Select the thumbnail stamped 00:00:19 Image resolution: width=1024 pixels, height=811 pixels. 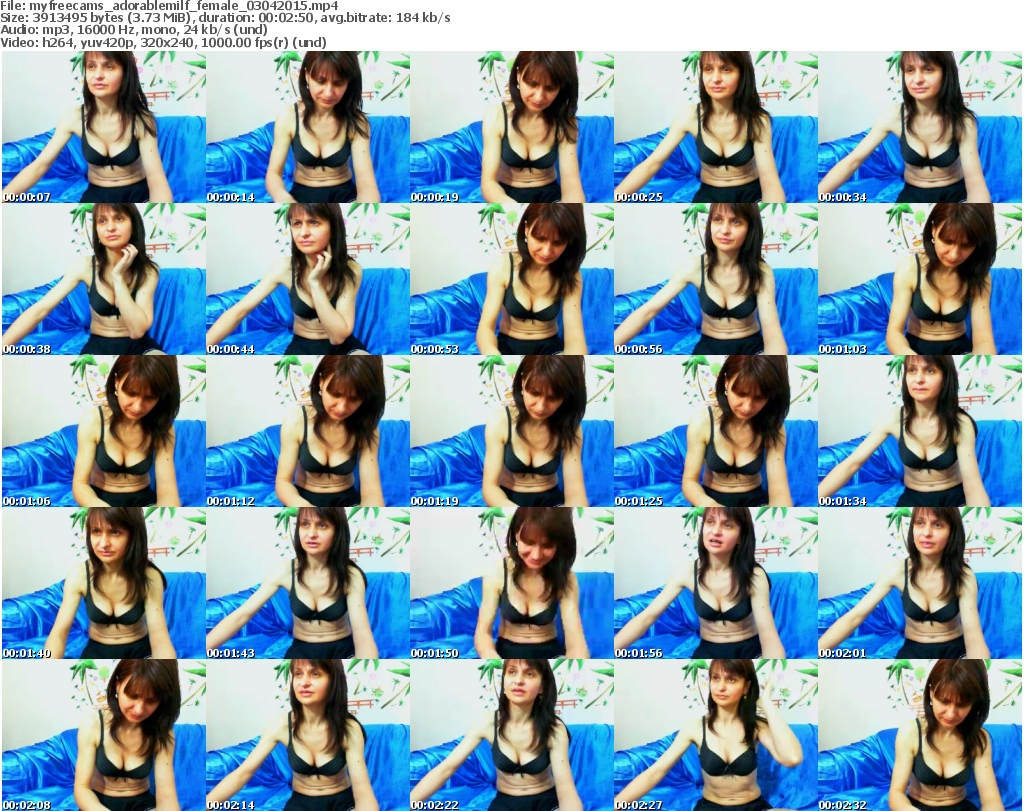click(512, 127)
